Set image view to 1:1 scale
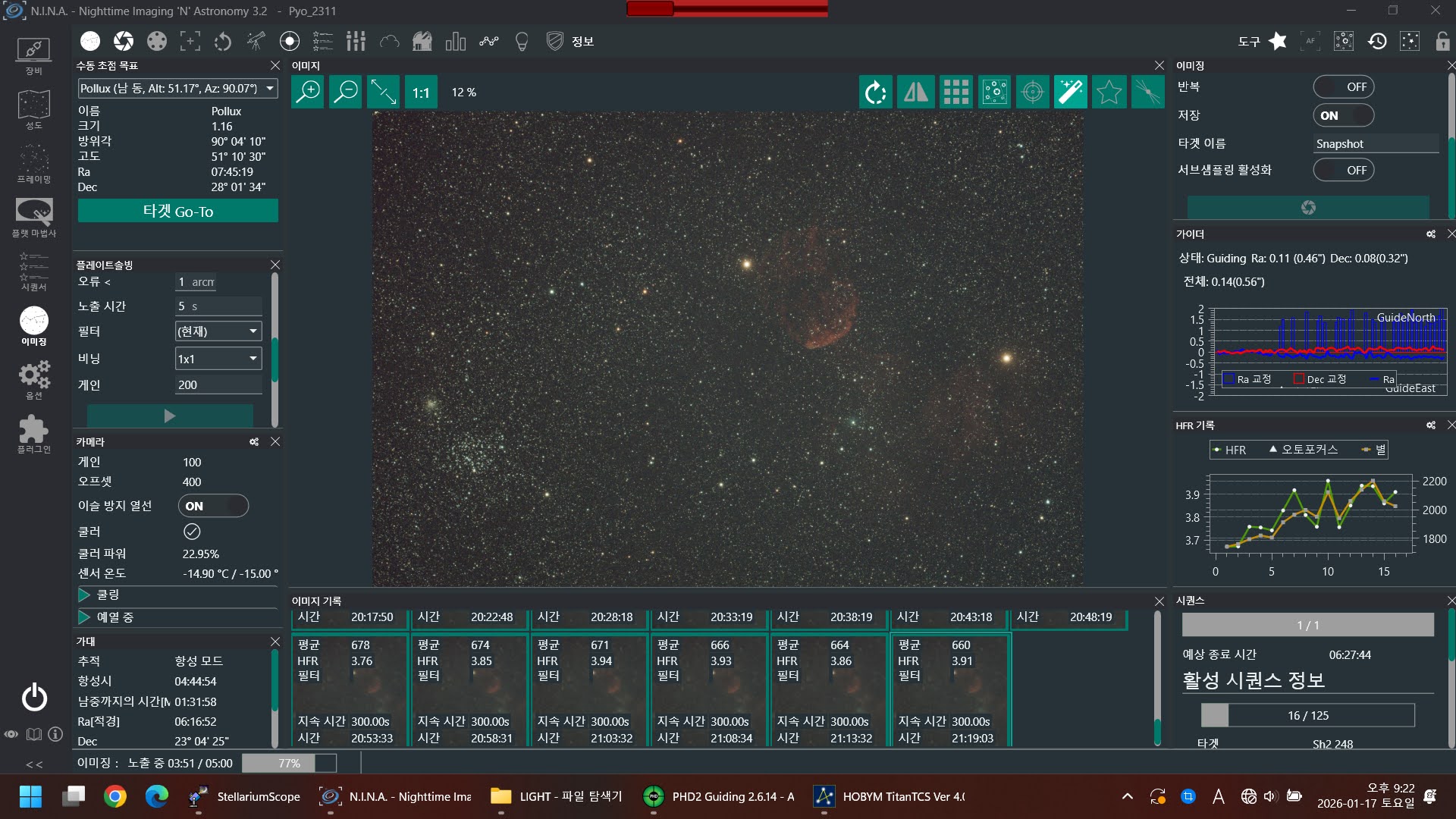 [421, 93]
